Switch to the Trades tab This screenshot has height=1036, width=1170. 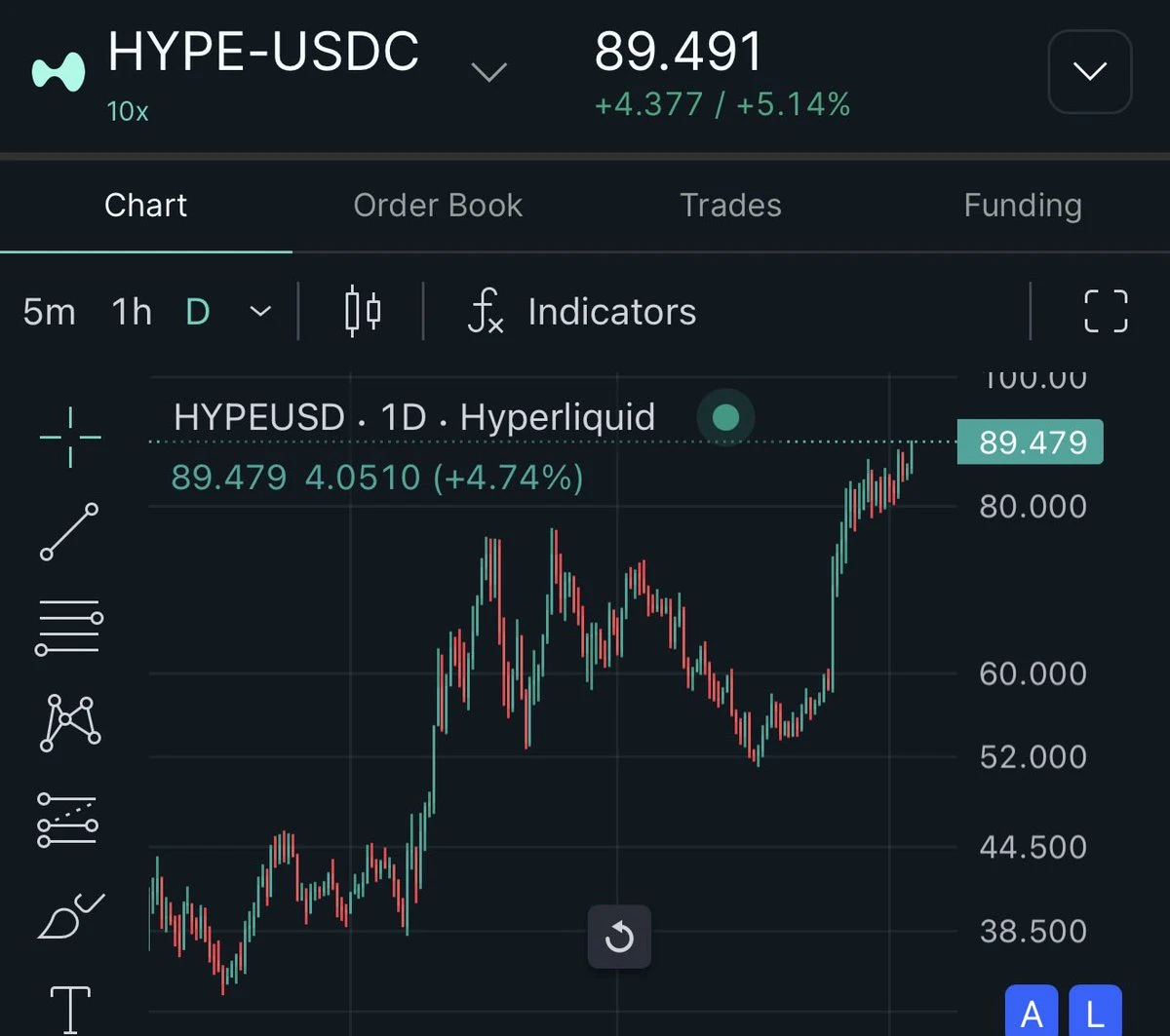point(730,205)
